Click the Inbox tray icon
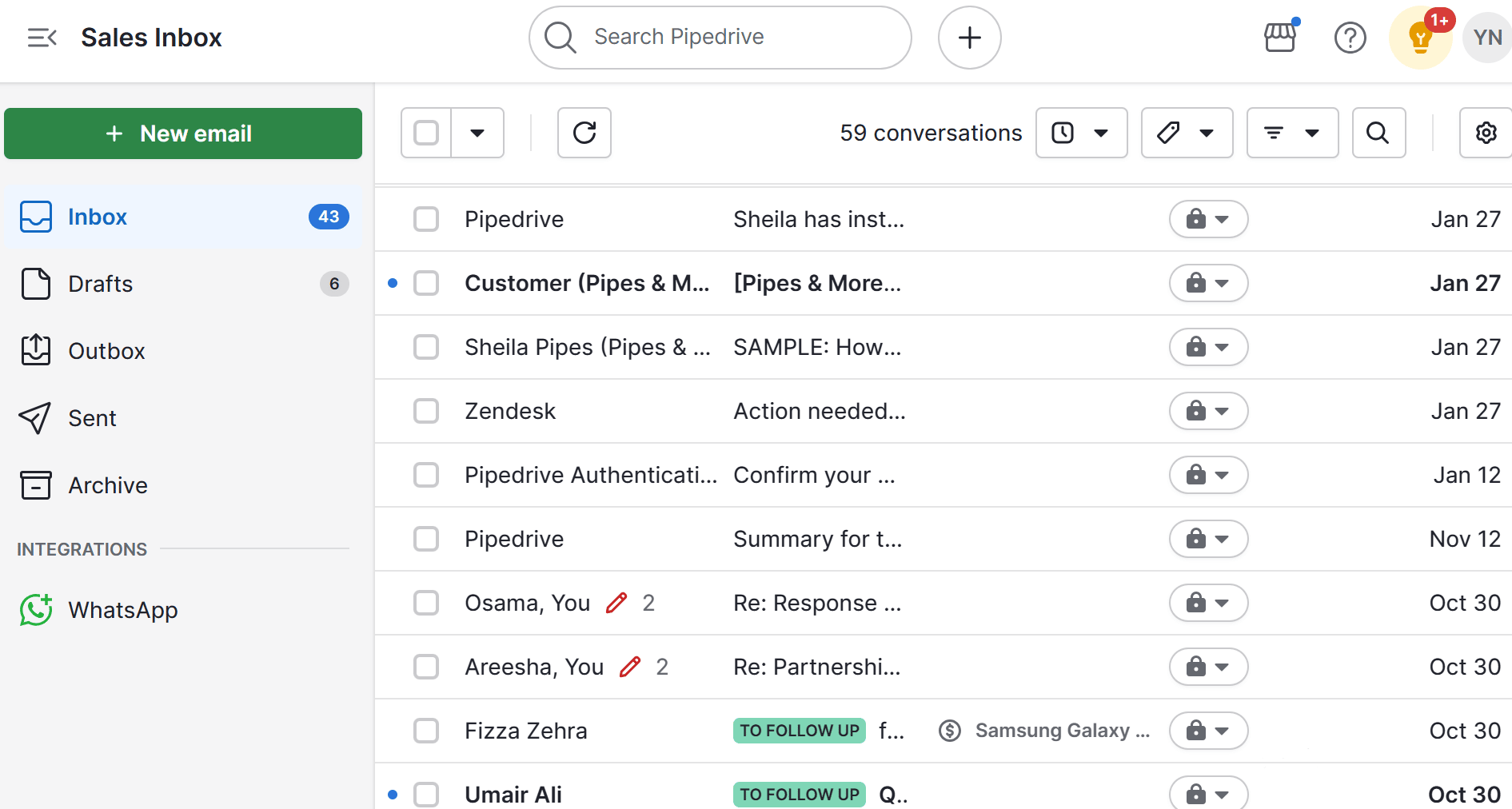This screenshot has width=1512, height=809. coord(36,217)
